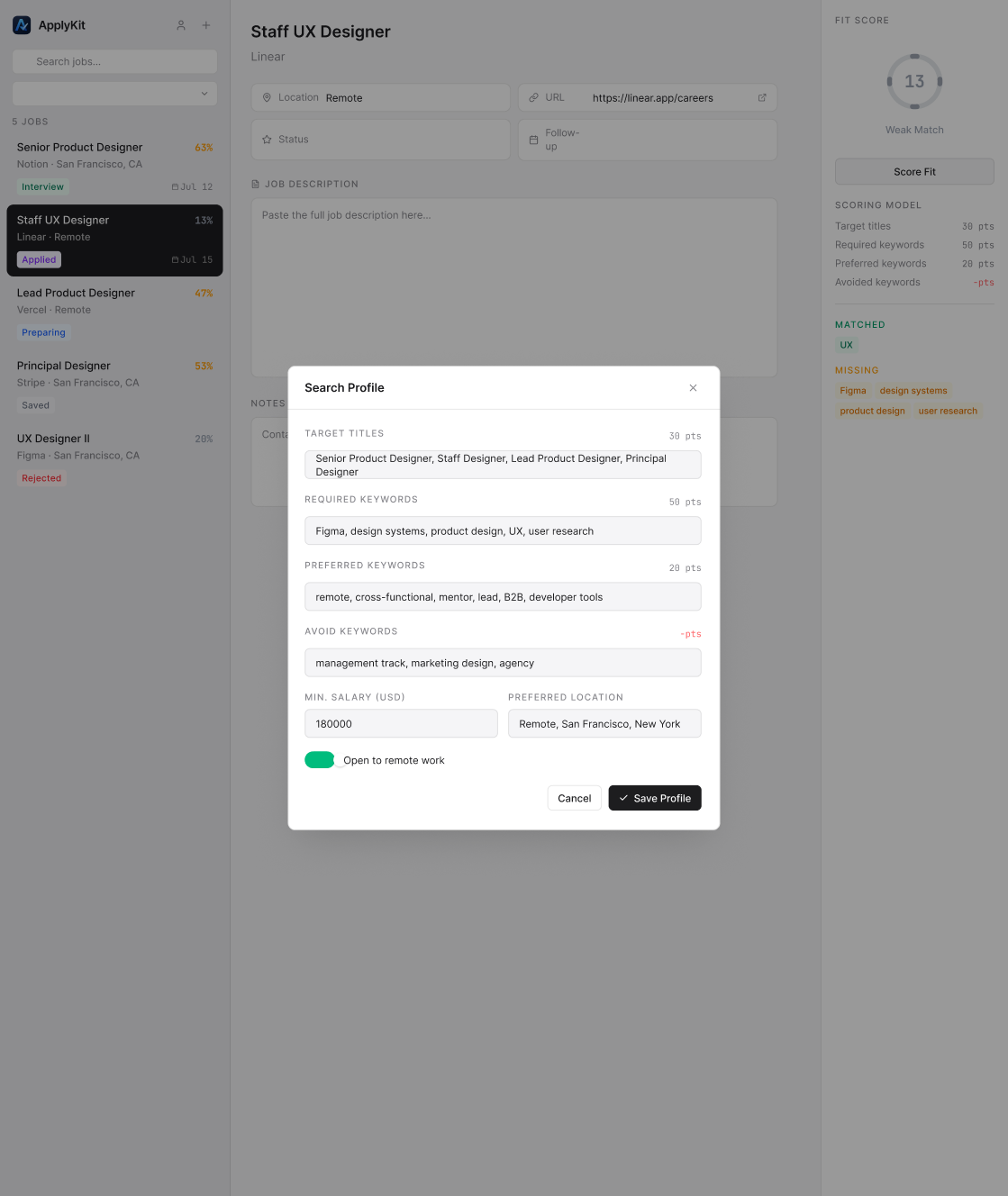Click the missing Figma keyword tag
The width and height of the screenshot is (1008, 1196).
pos(852,391)
